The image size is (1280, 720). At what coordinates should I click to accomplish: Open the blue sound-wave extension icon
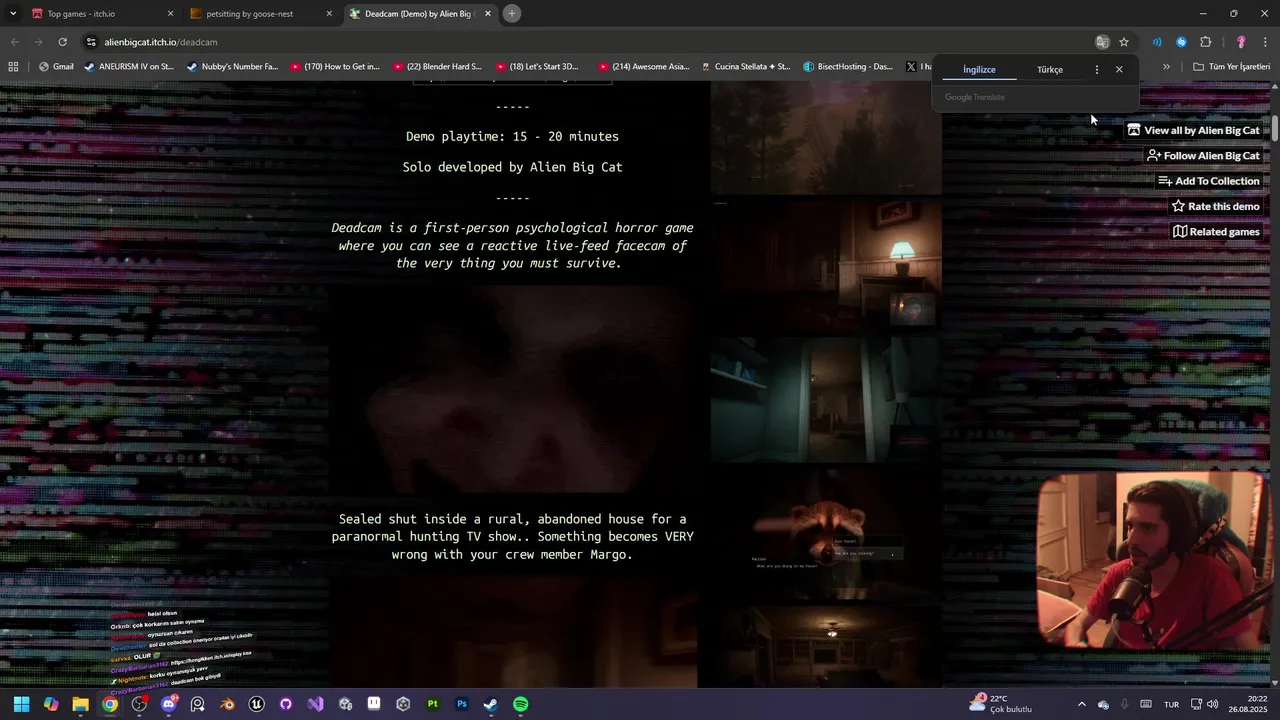pos(1157,42)
